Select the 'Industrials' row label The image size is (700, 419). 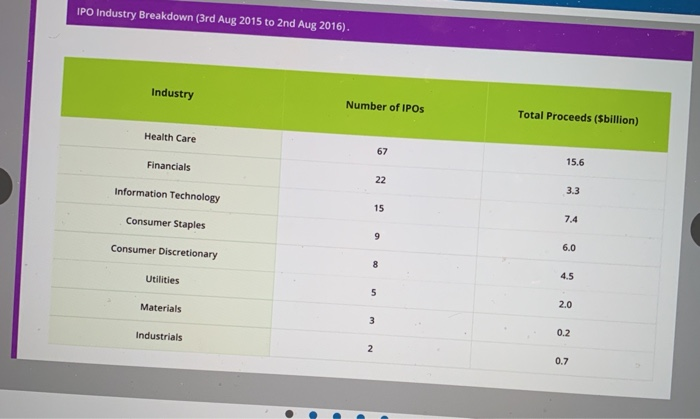[159, 336]
